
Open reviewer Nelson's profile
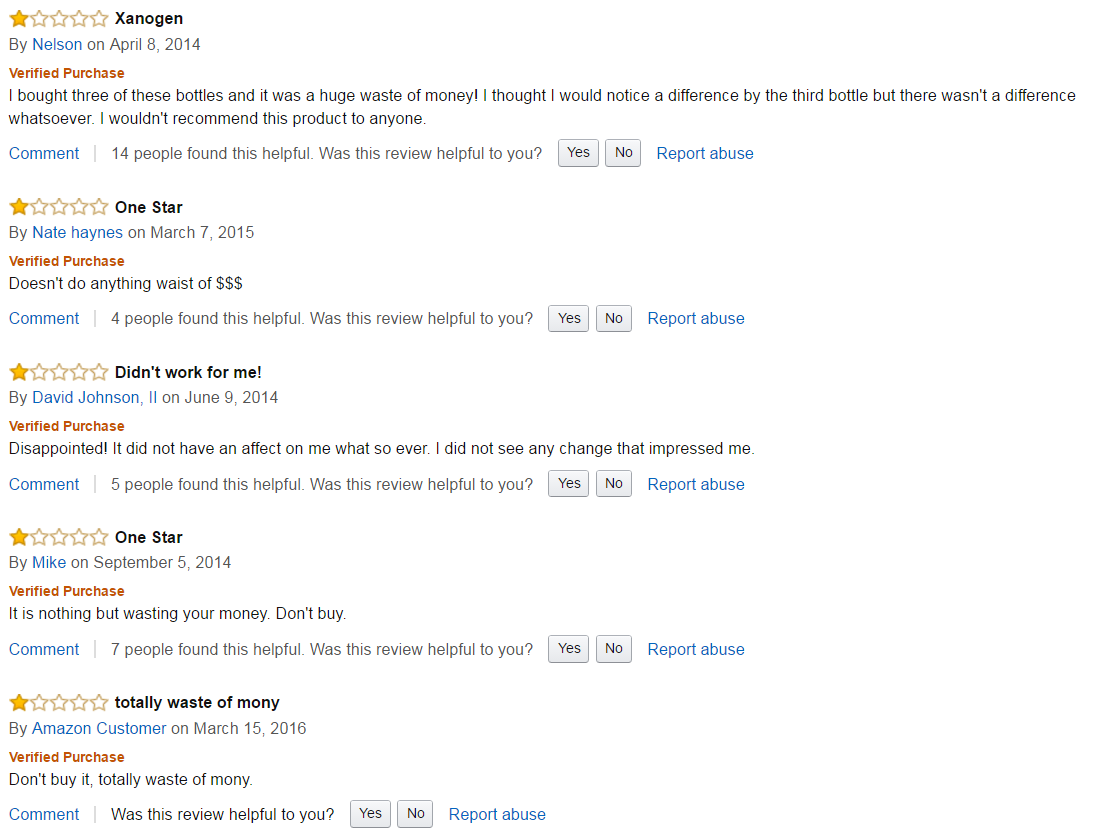pyautogui.click(x=57, y=44)
